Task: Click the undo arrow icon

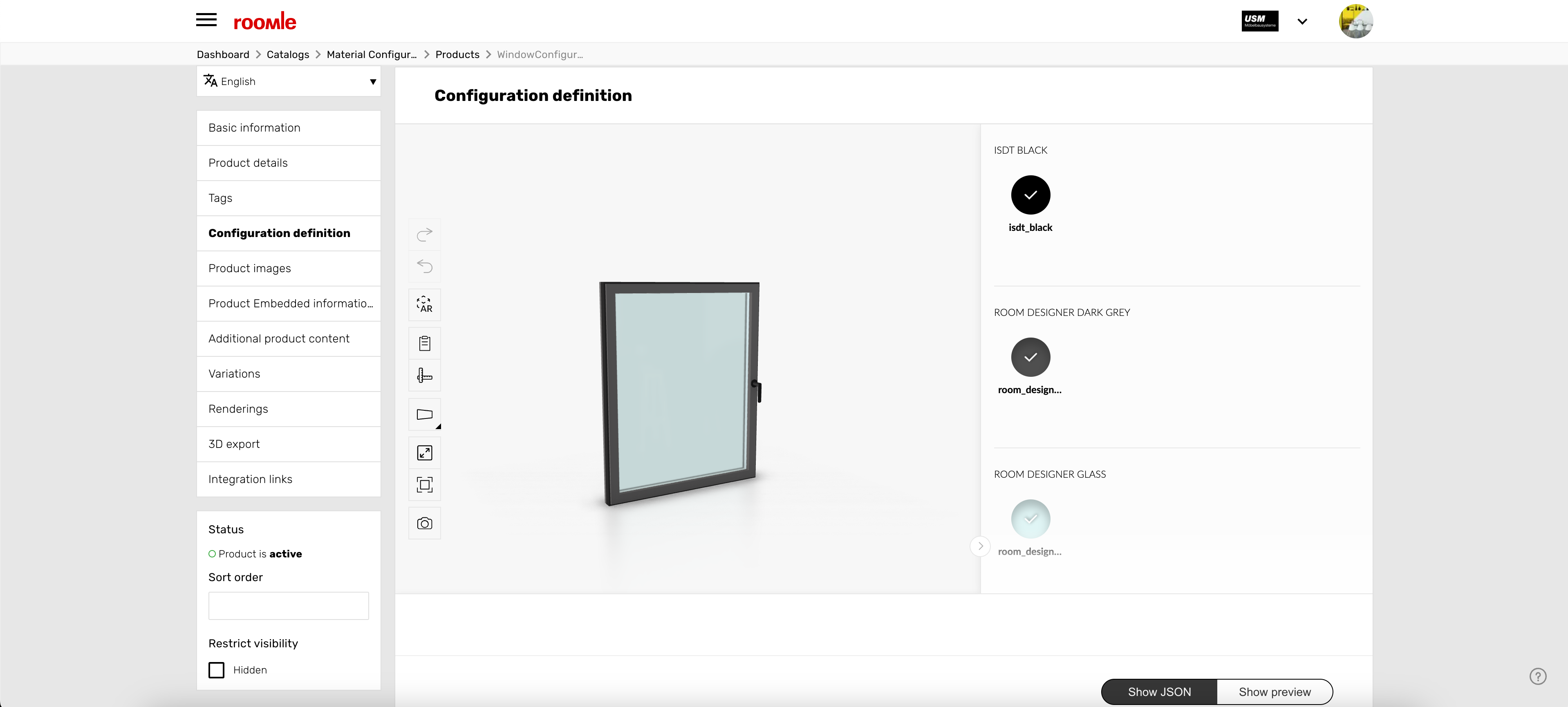Action: click(x=424, y=266)
